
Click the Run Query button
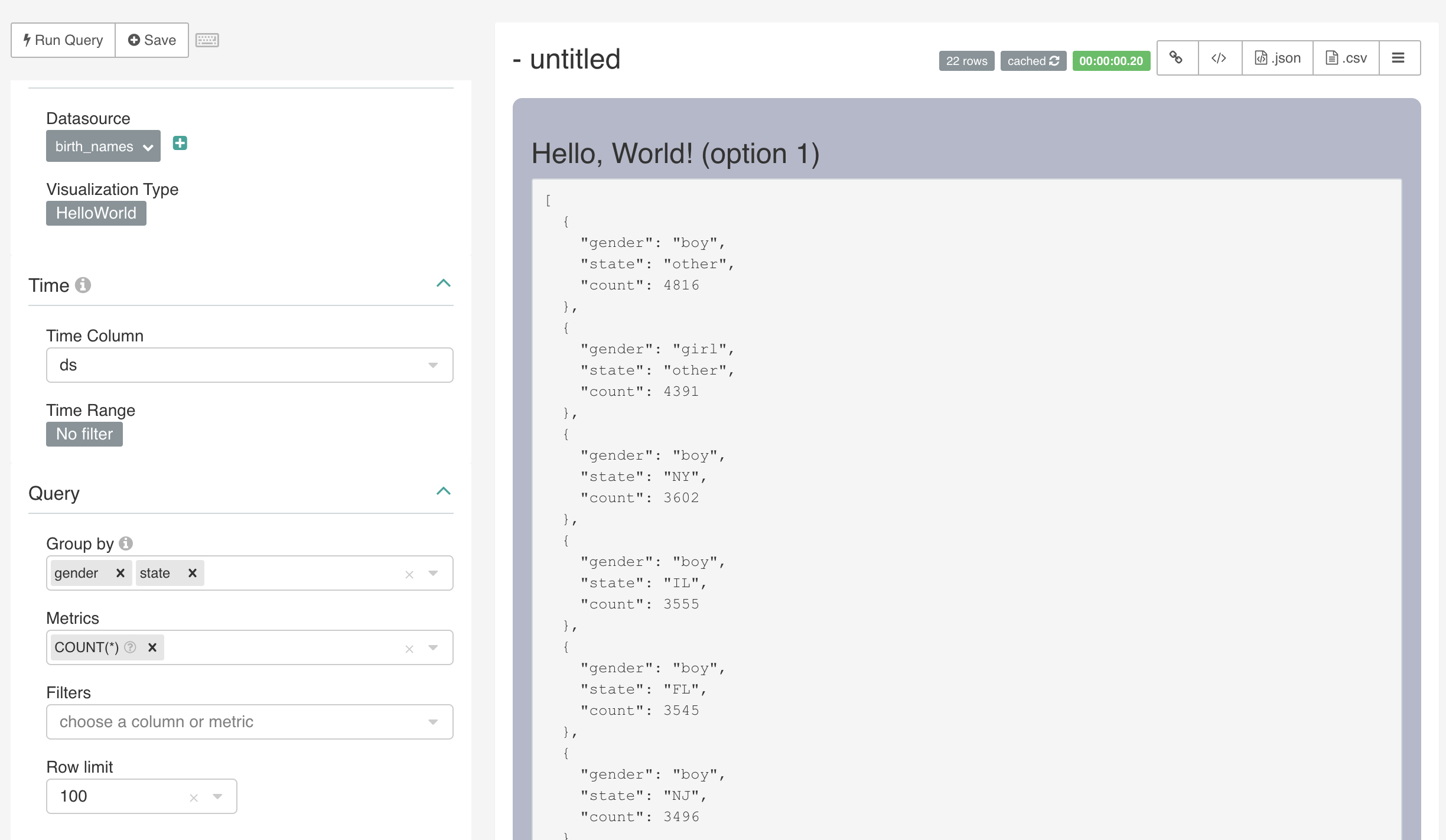click(x=63, y=40)
